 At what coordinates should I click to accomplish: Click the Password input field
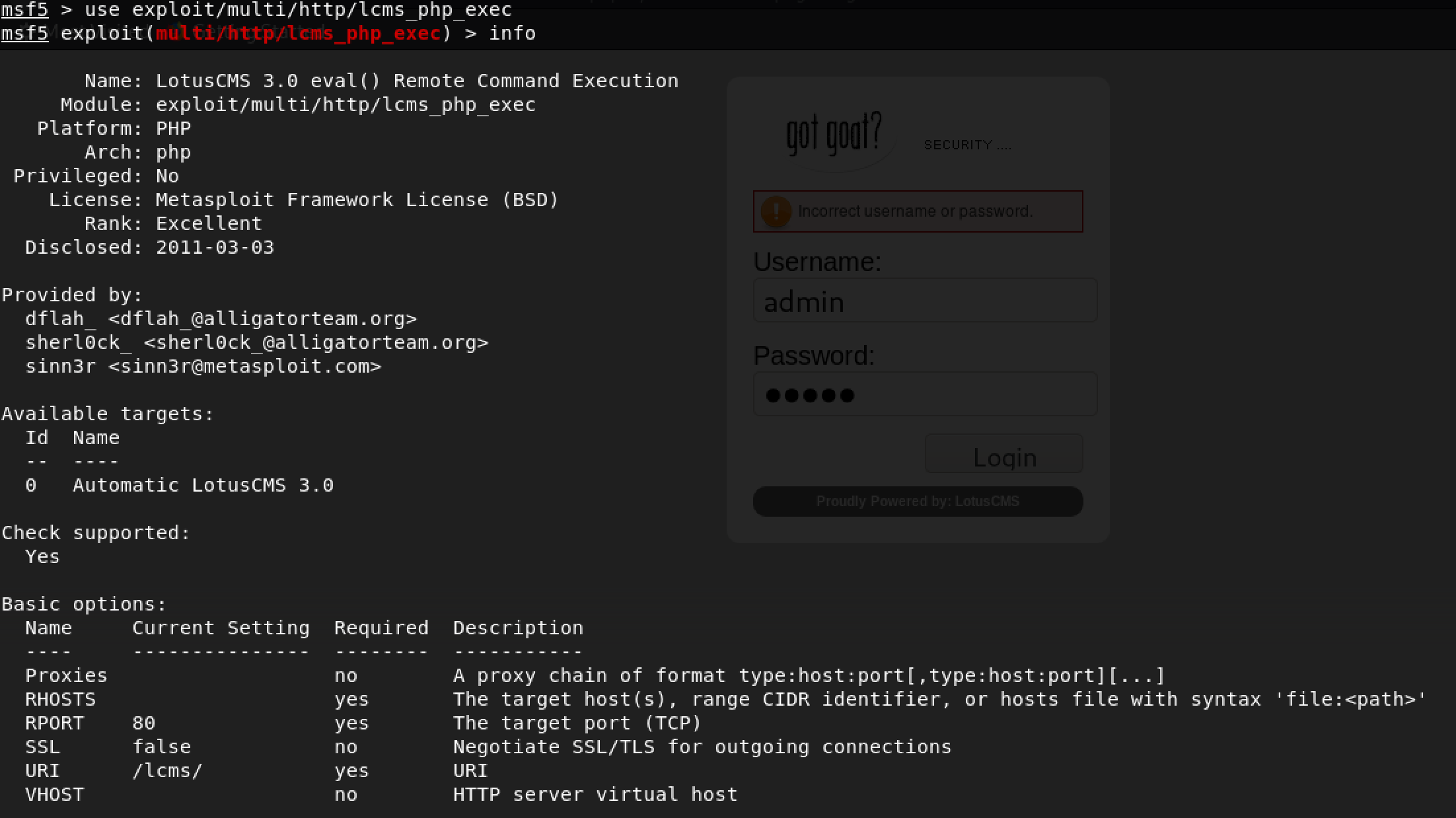pos(925,394)
